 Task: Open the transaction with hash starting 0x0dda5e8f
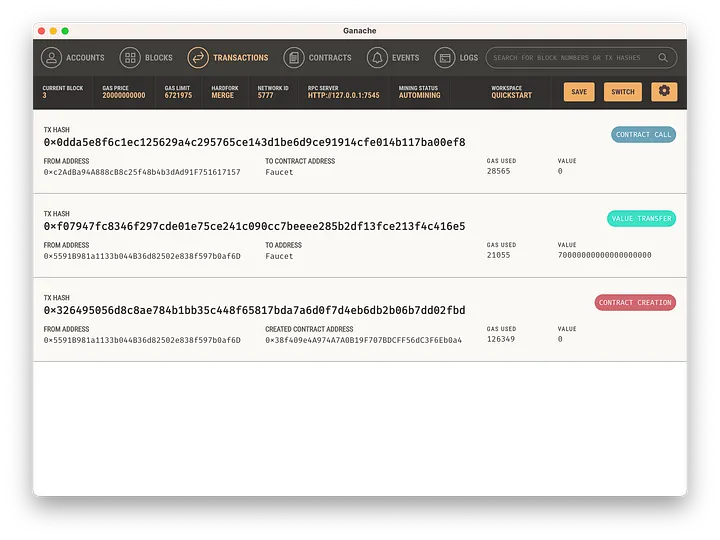tap(254, 142)
